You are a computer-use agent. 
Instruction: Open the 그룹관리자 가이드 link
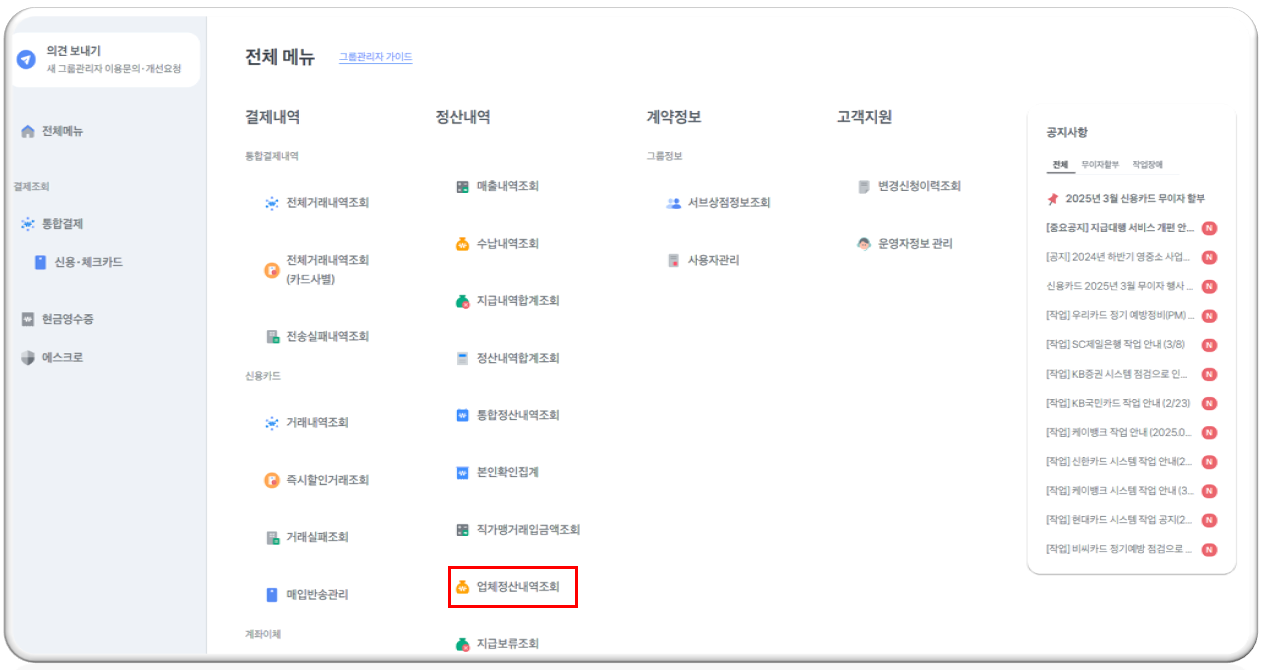[375, 58]
